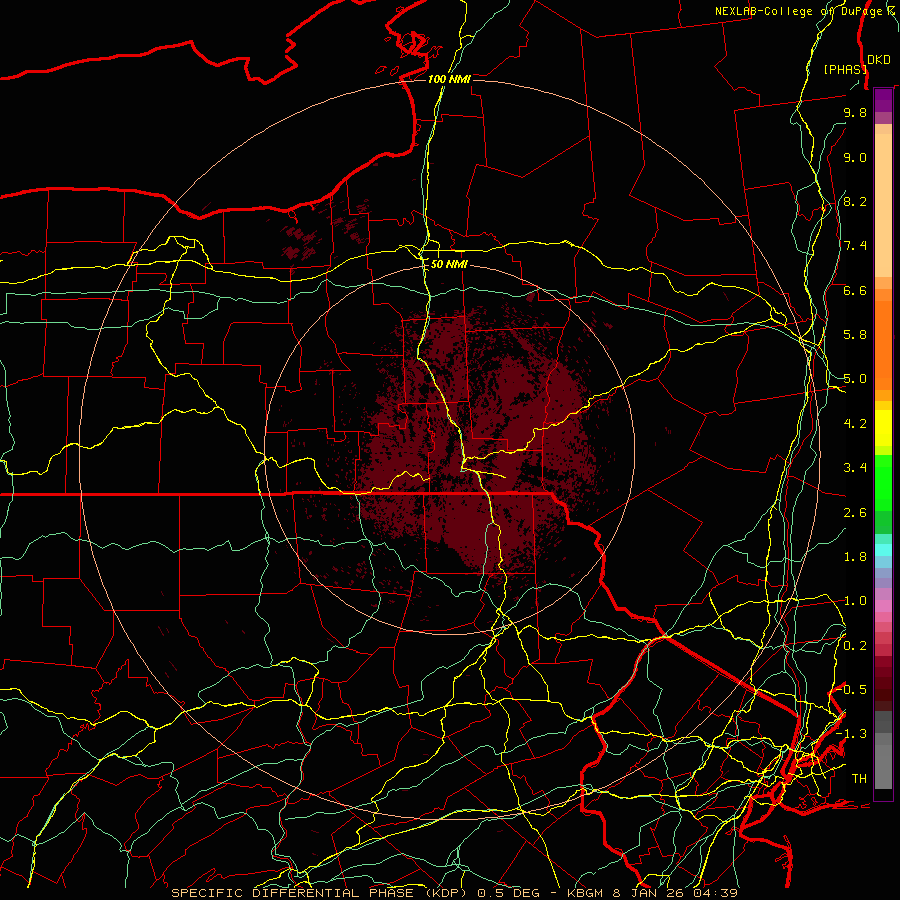Click the bright green swatch in the color bar
Viewport: 900px width, 900px height.
point(883,482)
